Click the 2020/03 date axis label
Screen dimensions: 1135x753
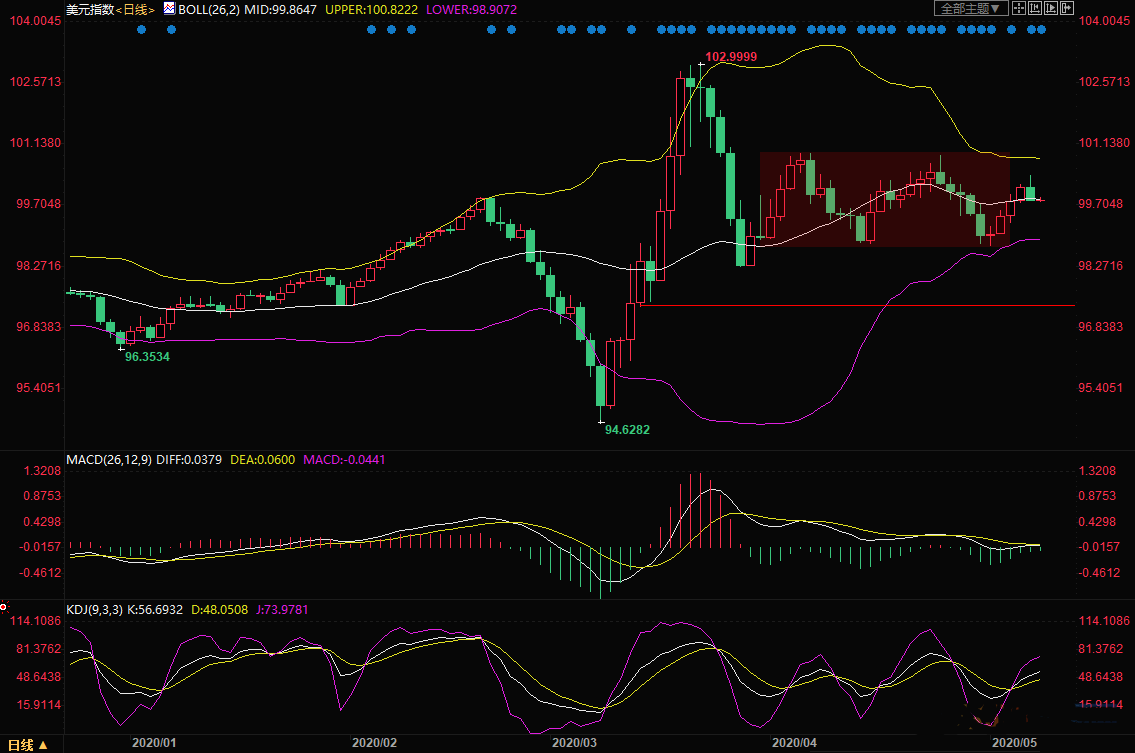coord(575,743)
